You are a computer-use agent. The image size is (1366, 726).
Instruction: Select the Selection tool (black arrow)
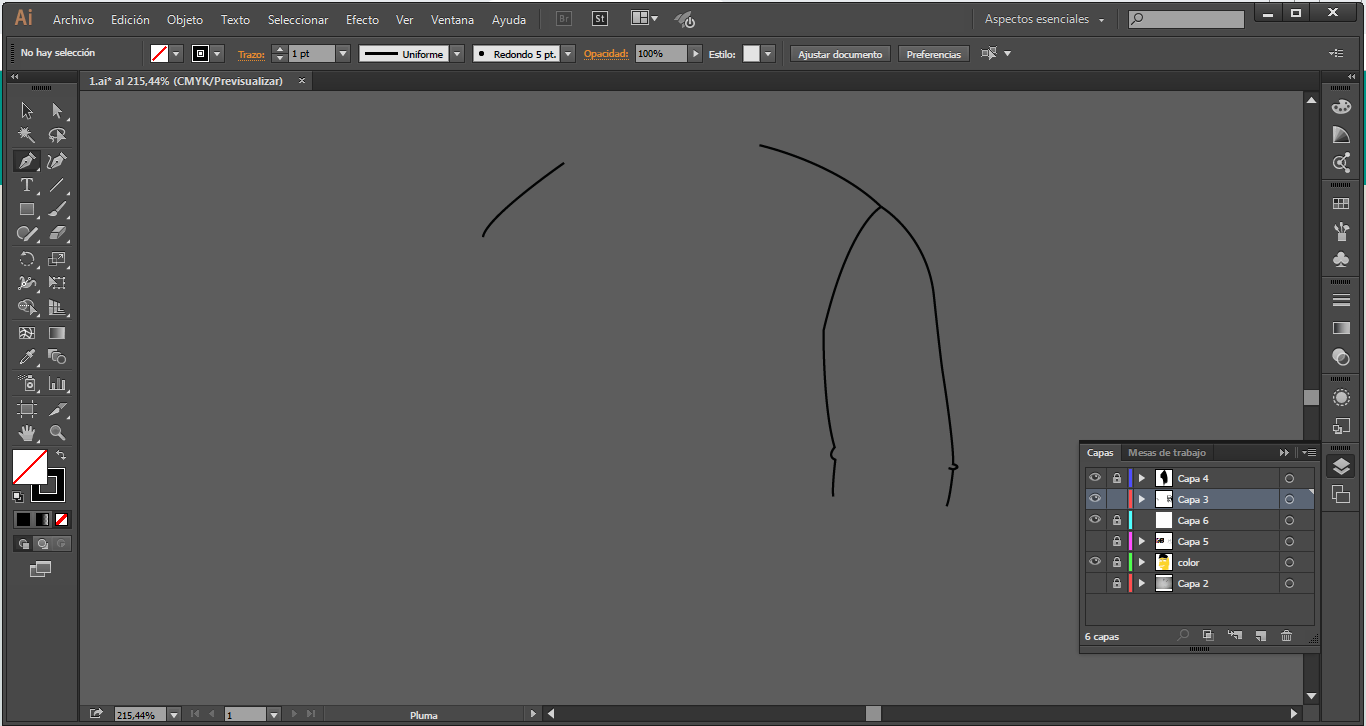tap(27, 111)
